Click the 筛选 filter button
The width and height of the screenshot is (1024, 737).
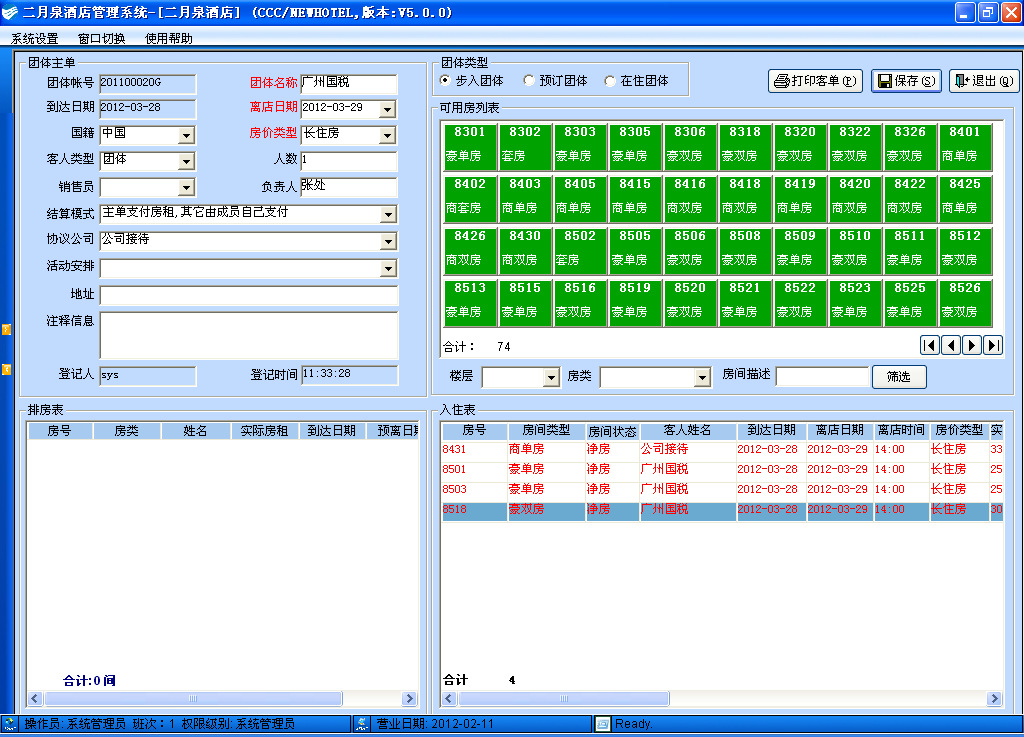(x=899, y=377)
